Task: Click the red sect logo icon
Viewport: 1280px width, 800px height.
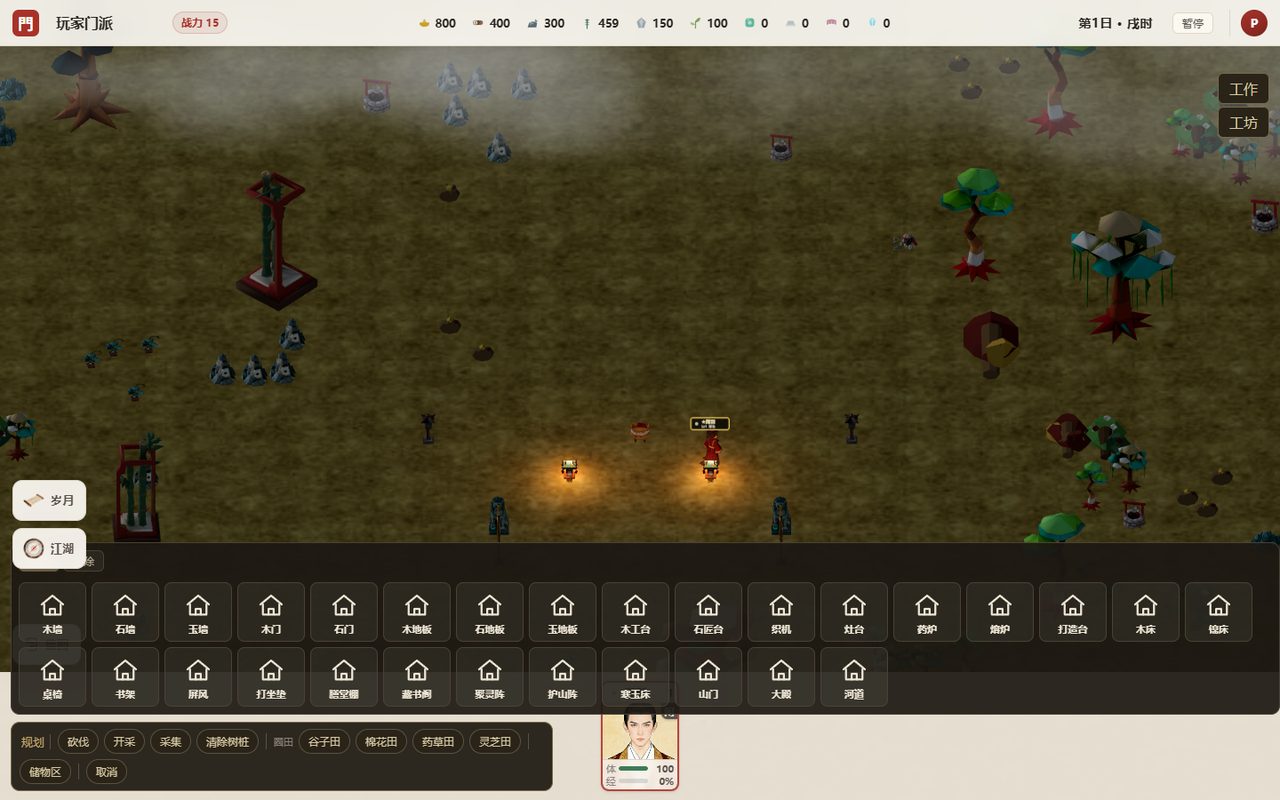Action: click(x=26, y=22)
